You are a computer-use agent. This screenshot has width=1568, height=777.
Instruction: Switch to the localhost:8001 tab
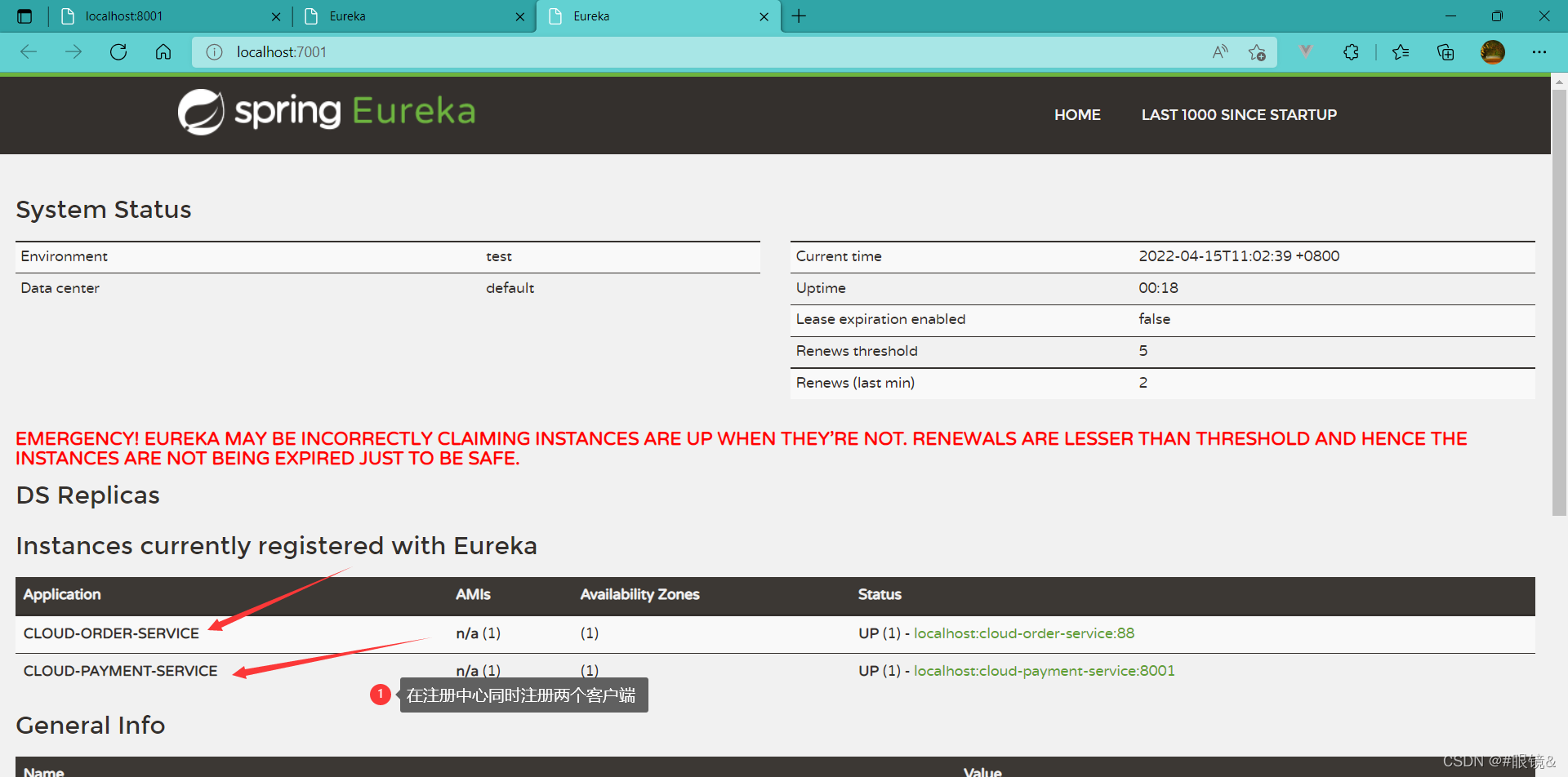[x=171, y=16]
